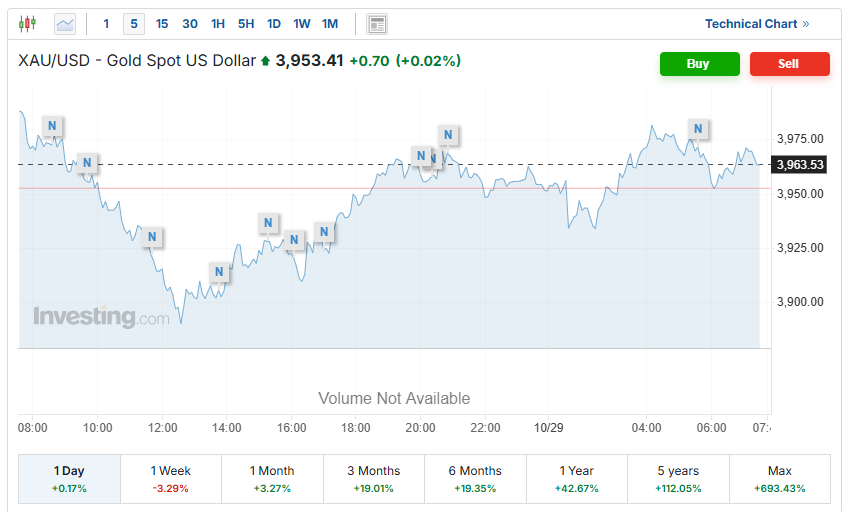This screenshot has height=512, width=849.
Task: Click the 3,963.53 price label on axis
Action: pyautogui.click(x=802, y=165)
